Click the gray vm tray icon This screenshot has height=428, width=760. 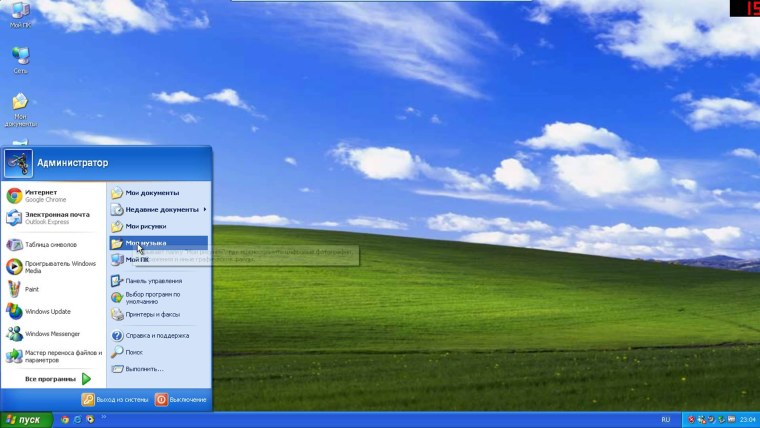click(x=731, y=419)
